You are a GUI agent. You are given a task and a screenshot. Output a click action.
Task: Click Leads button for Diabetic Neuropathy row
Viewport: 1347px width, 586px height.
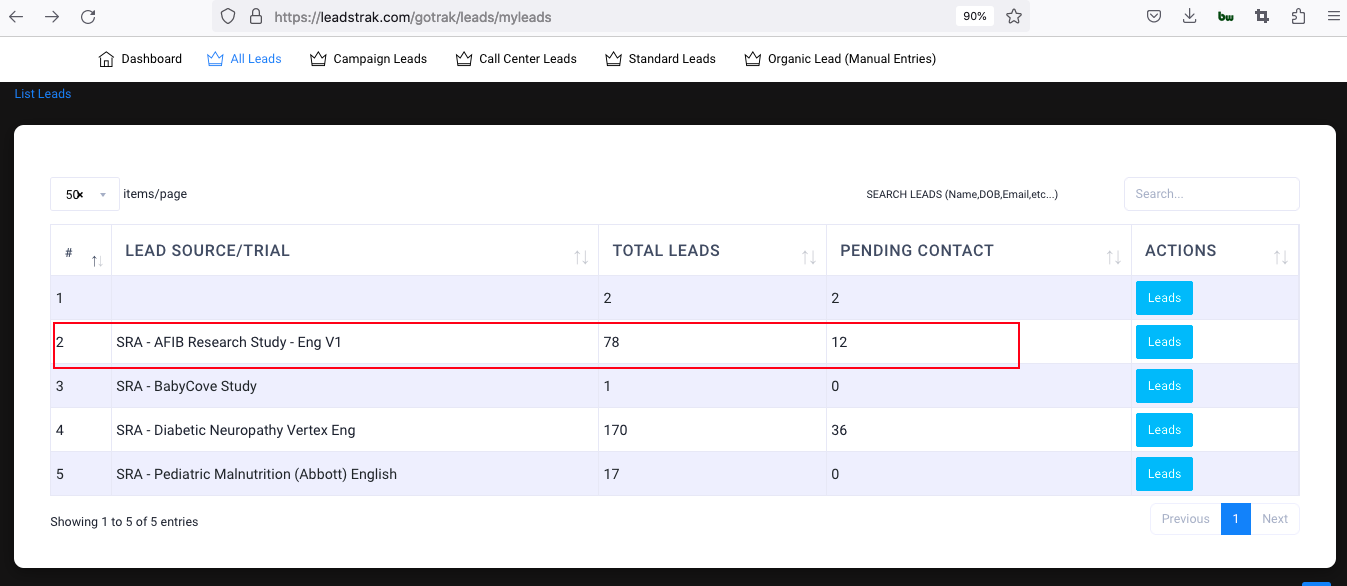tap(1164, 430)
